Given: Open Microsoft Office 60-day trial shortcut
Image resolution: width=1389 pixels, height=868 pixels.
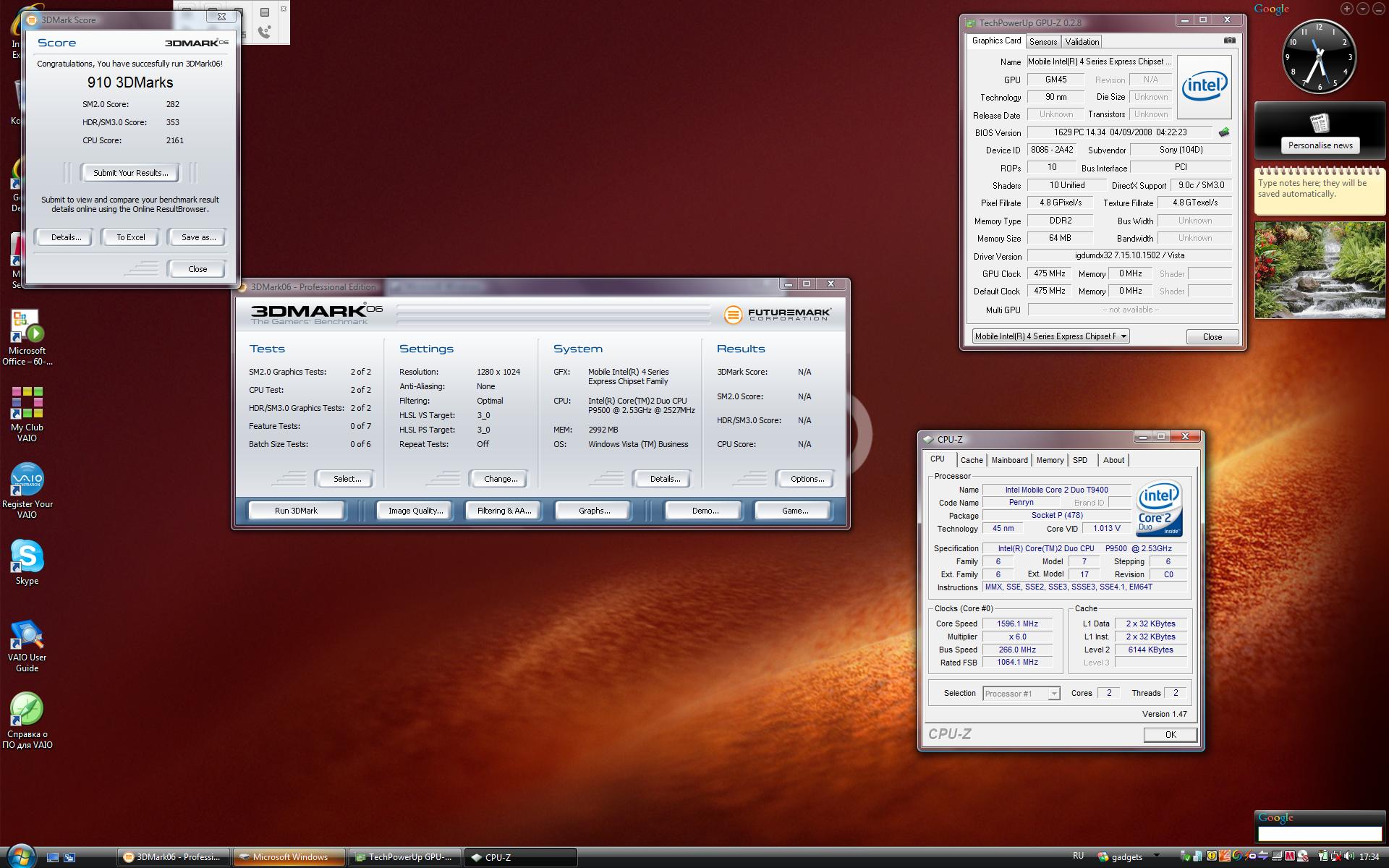Looking at the screenshot, I should [x=27, y=337].
